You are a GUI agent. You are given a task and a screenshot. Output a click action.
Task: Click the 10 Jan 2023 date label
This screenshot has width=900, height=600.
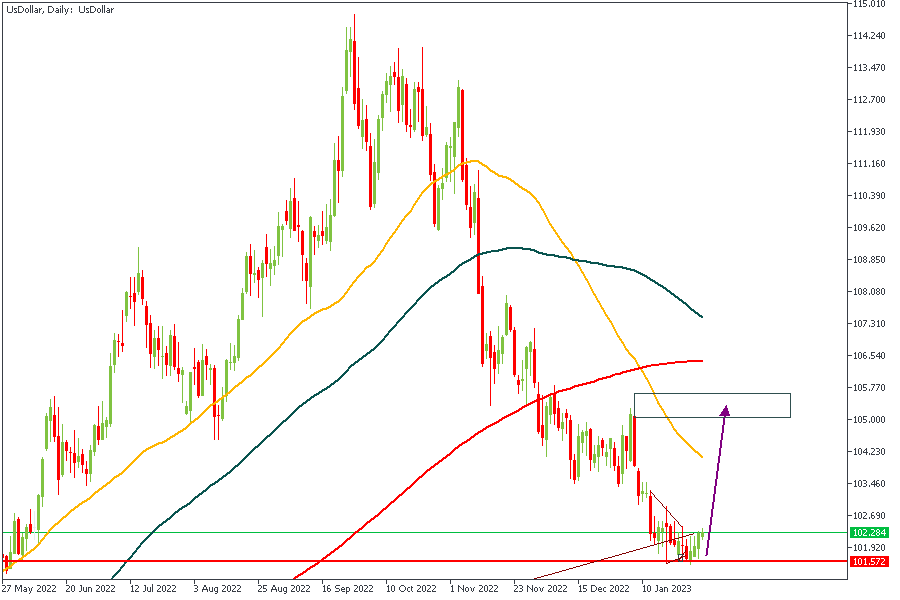(x=666, y=590)
